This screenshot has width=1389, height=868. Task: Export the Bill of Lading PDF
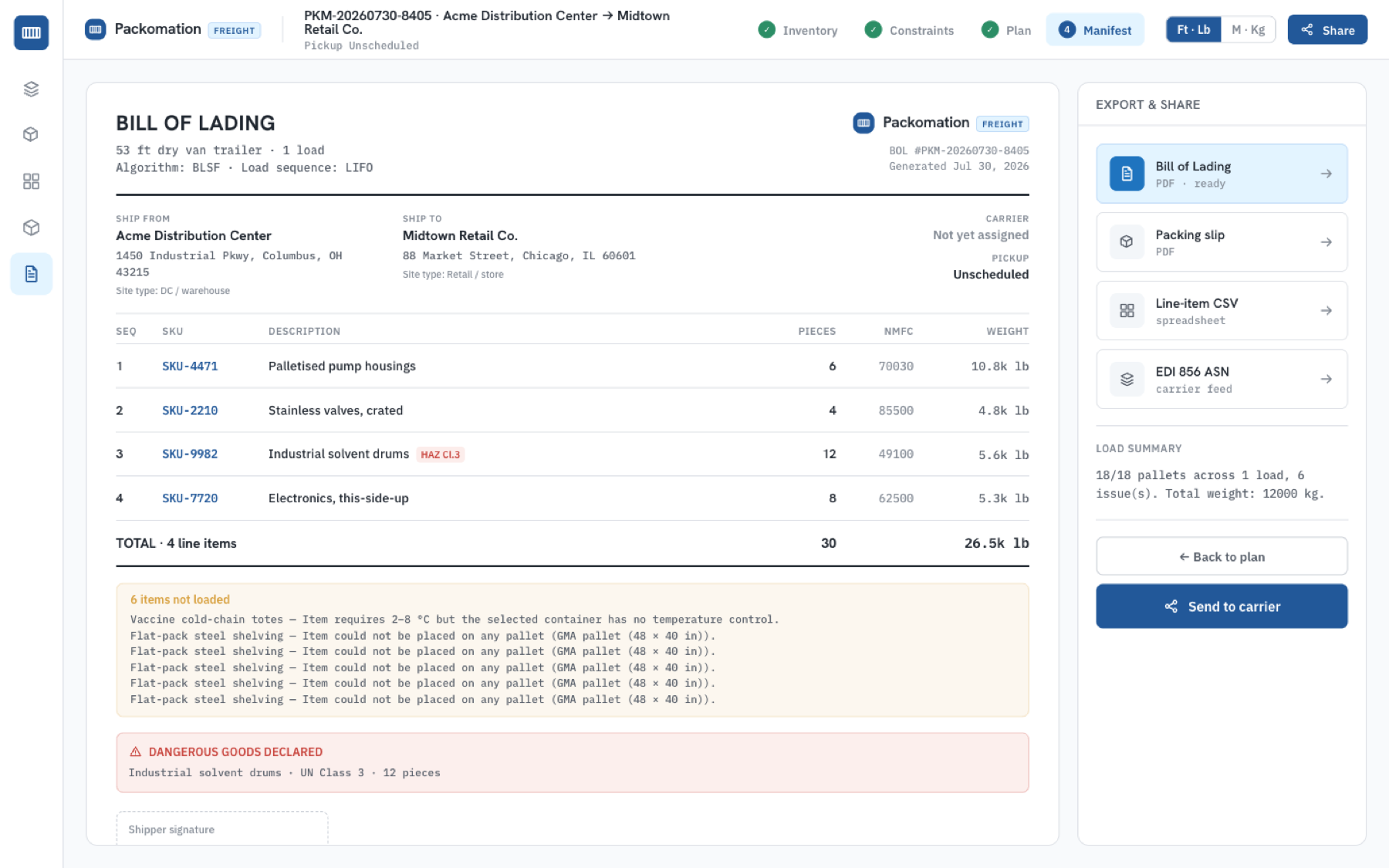[x=1222, y=174]
